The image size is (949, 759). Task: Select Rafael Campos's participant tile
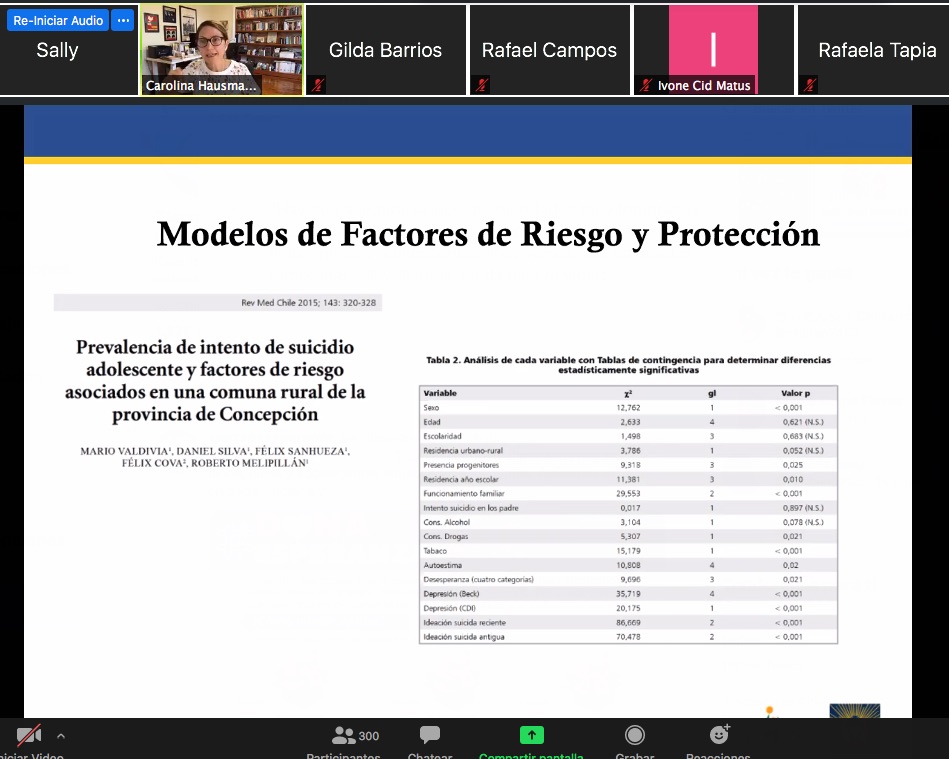tap(549, 50)
